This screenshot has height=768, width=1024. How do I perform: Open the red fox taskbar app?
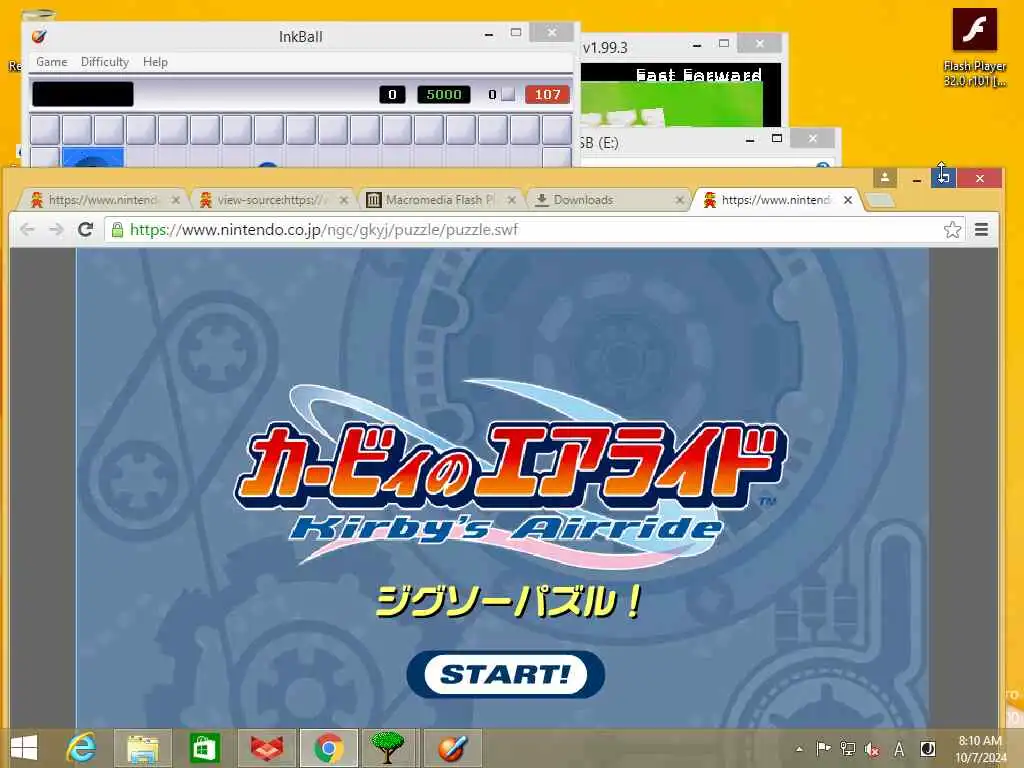(266, 748)
